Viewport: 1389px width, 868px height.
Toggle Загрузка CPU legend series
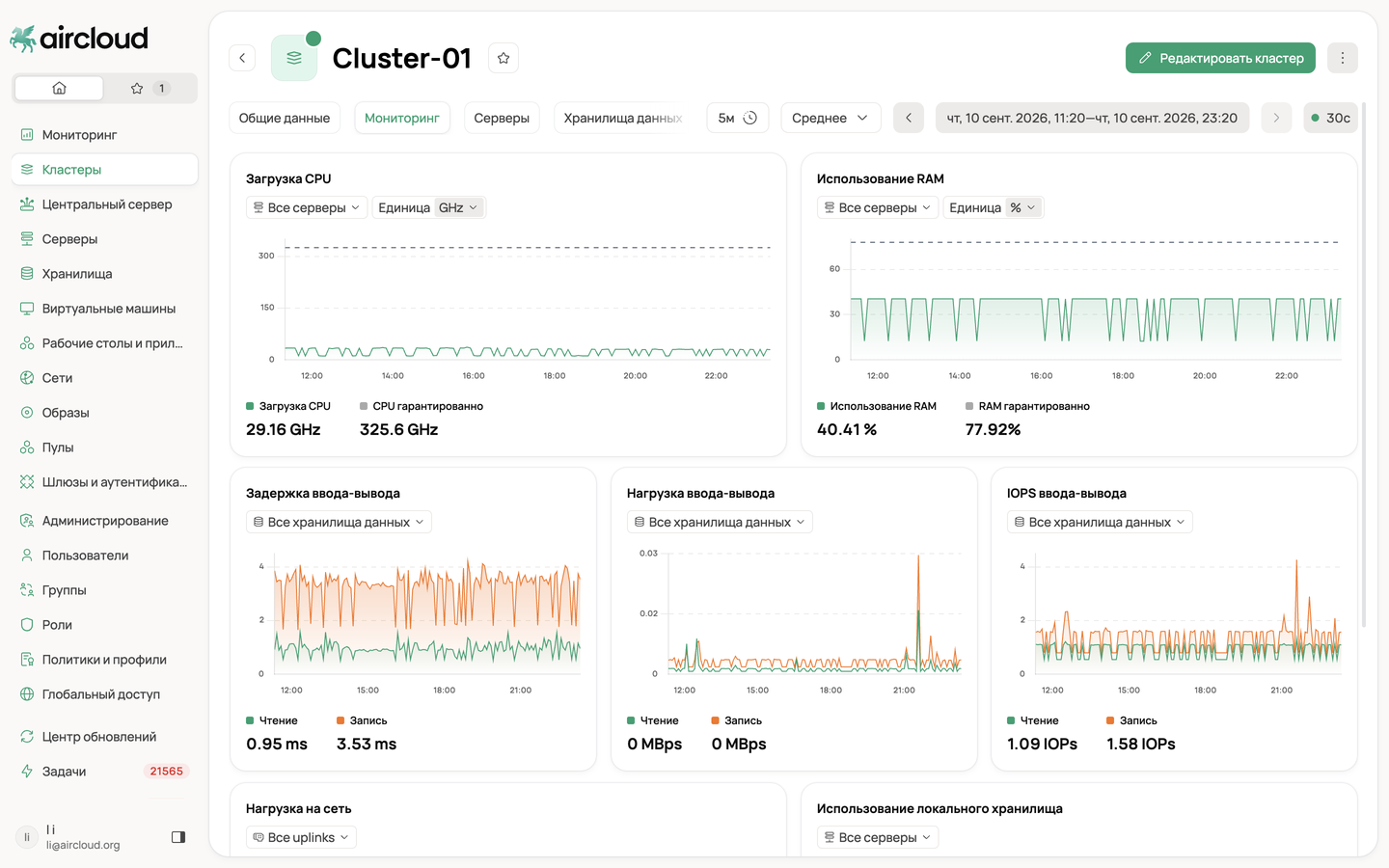pos(288,406)
